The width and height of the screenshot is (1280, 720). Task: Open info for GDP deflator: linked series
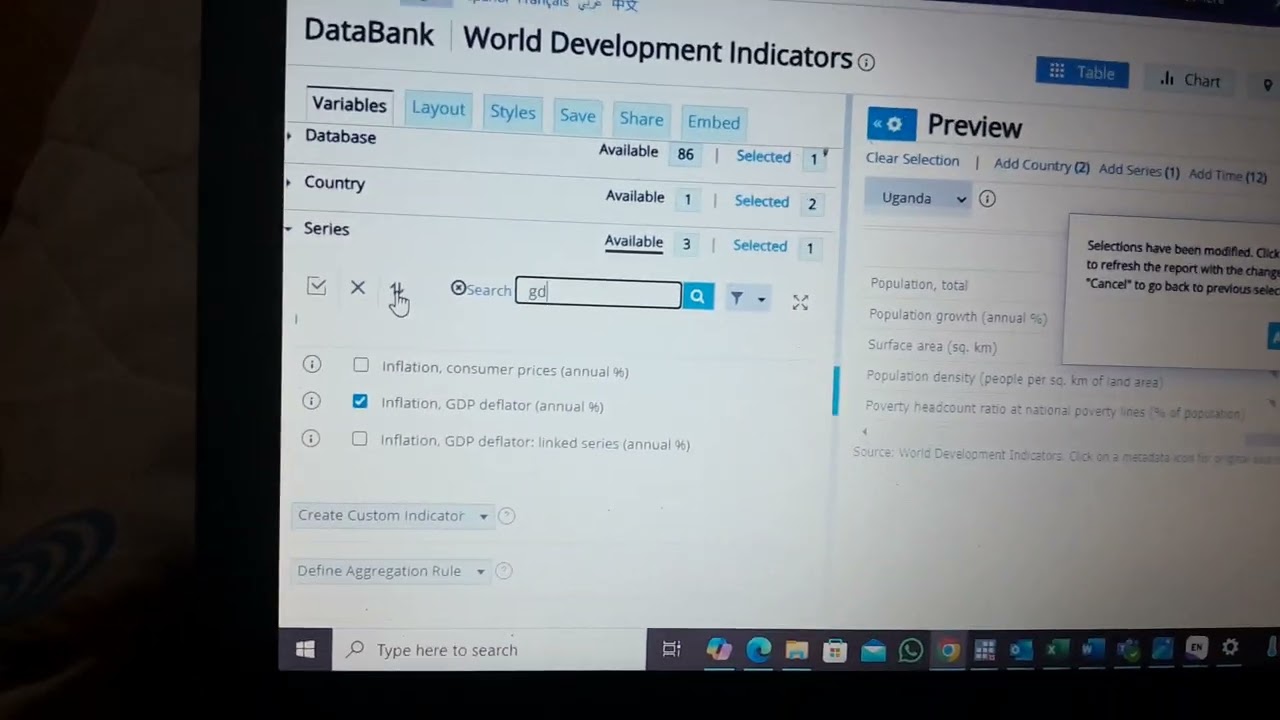[x=311, y=438]
